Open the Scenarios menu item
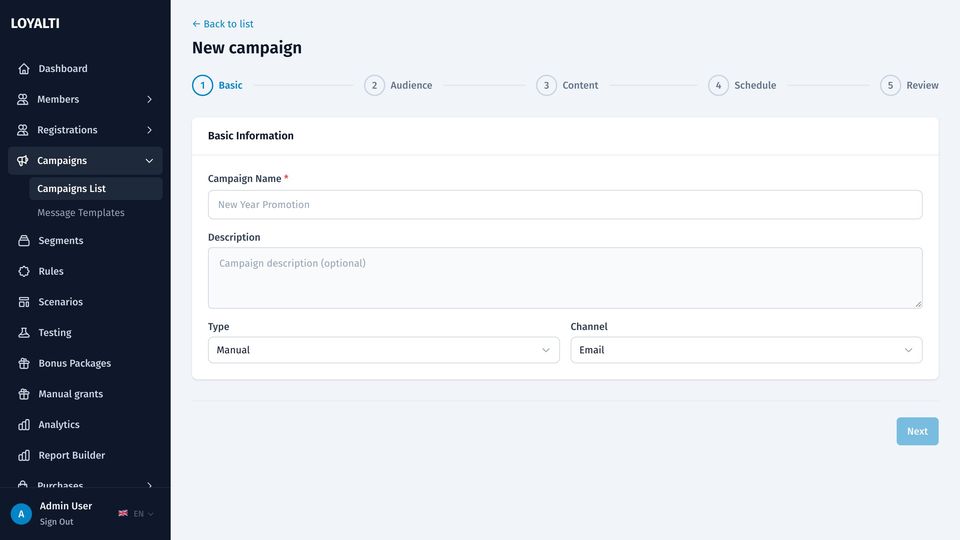960x540 pixels. 85,302
